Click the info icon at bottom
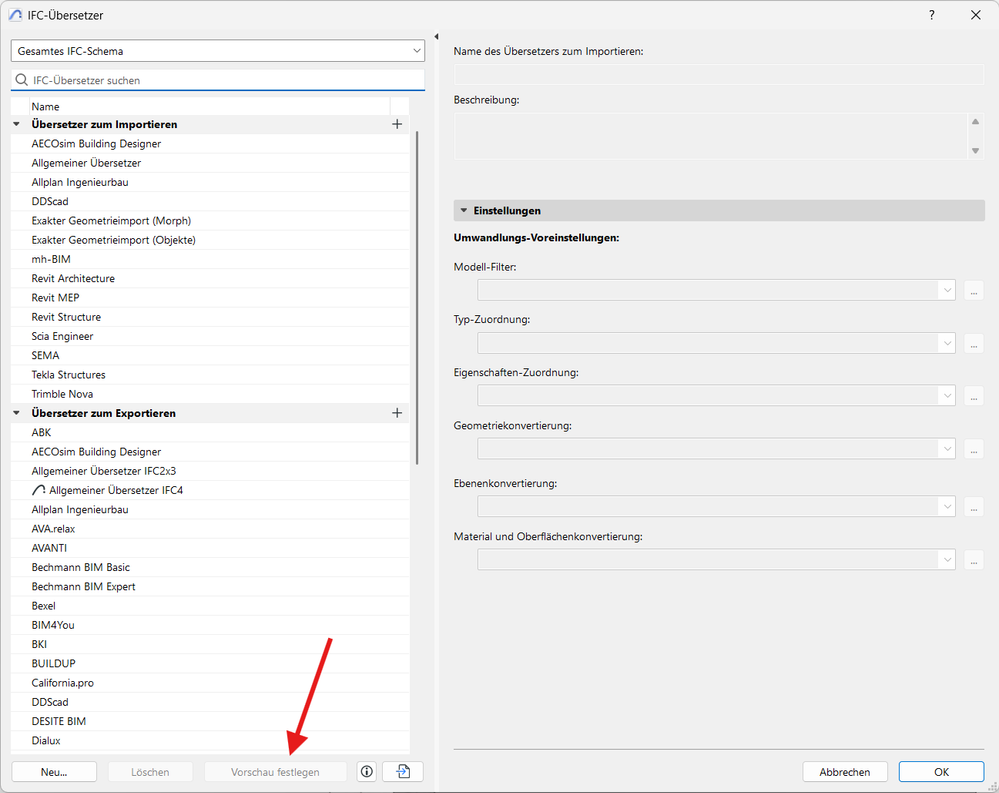This screenshot has width=999, height=793. coord(367,771)
